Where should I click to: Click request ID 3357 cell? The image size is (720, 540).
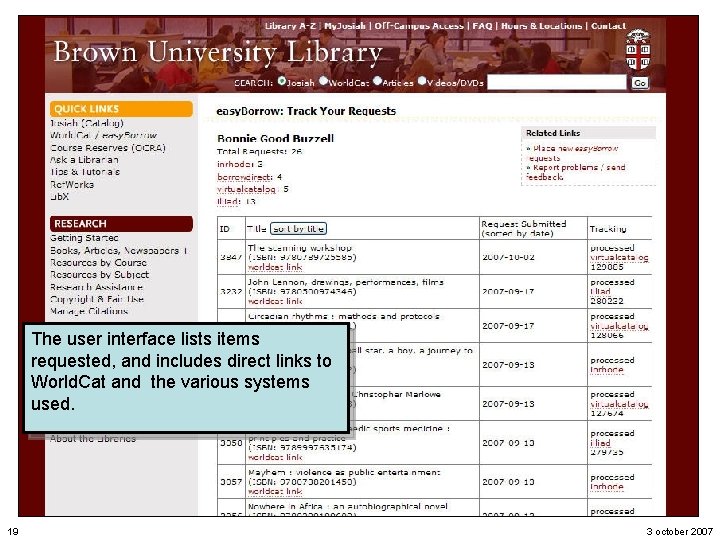pyautogui.click(x=231, y=482)
